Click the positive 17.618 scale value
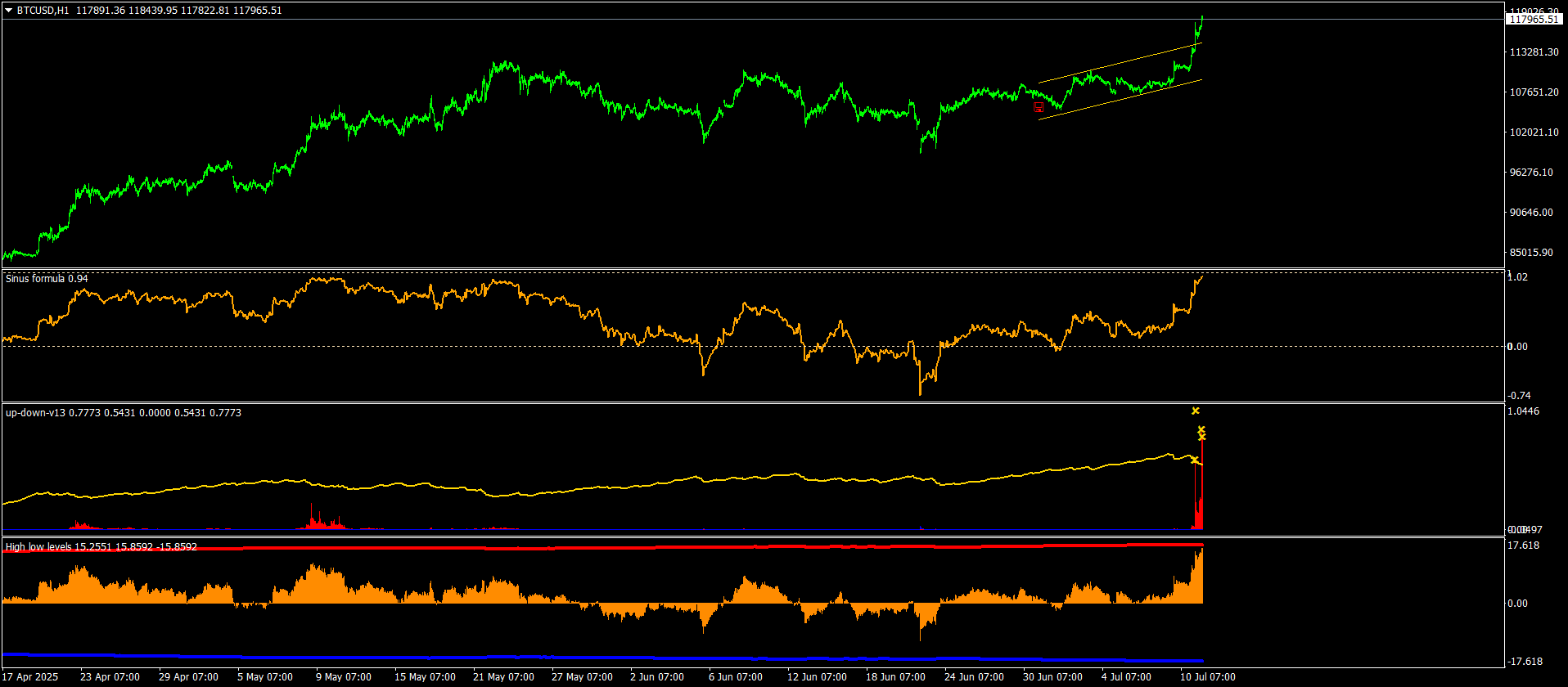The width and height of the screenshot is (1568, 687). click(x=1524, y=546)
